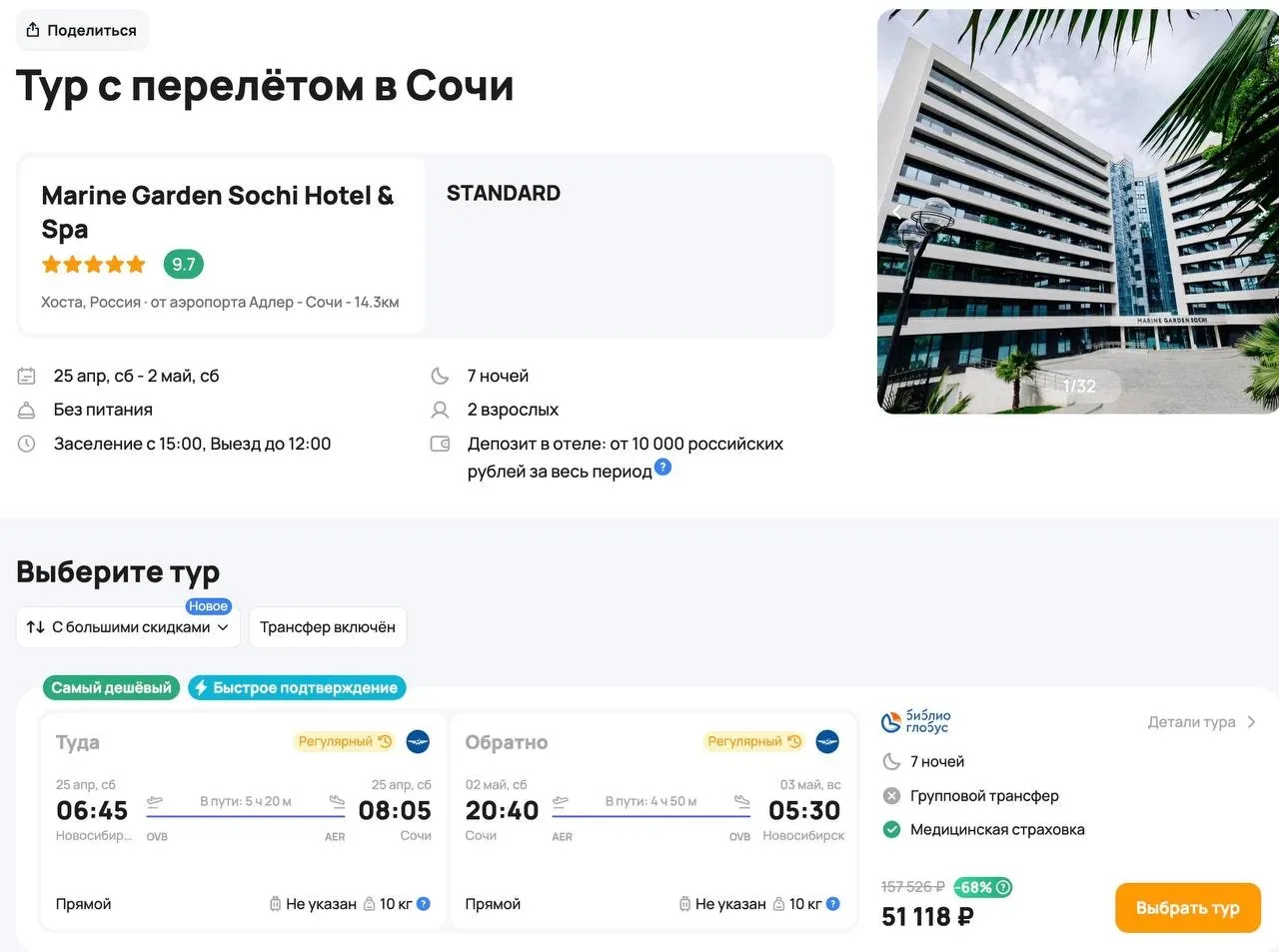The width and height of the screenshot is (1279, 952).
Task: Click the -68% discount info badge
Action: point(983,887)
